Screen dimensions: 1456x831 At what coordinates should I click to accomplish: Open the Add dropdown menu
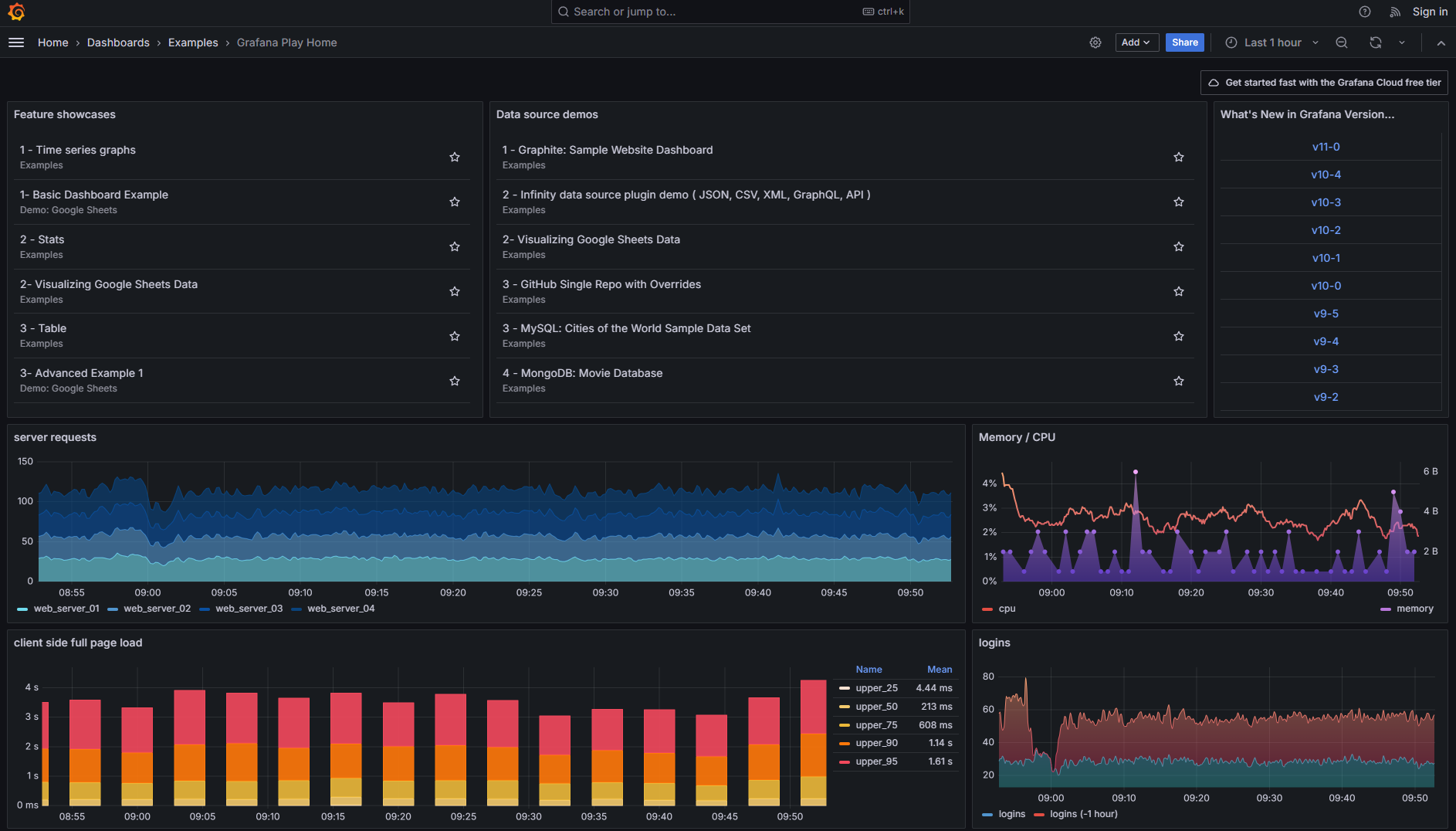1136,42
